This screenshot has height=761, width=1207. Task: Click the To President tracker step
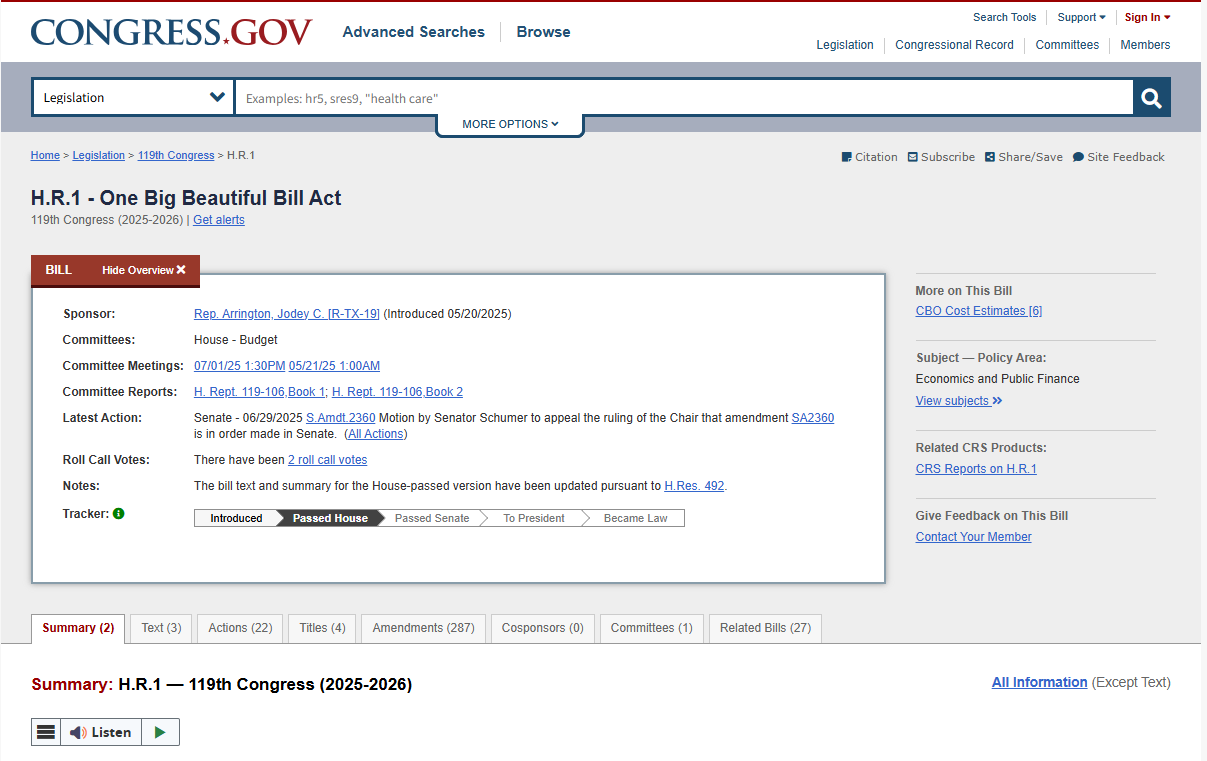point(534,518)
